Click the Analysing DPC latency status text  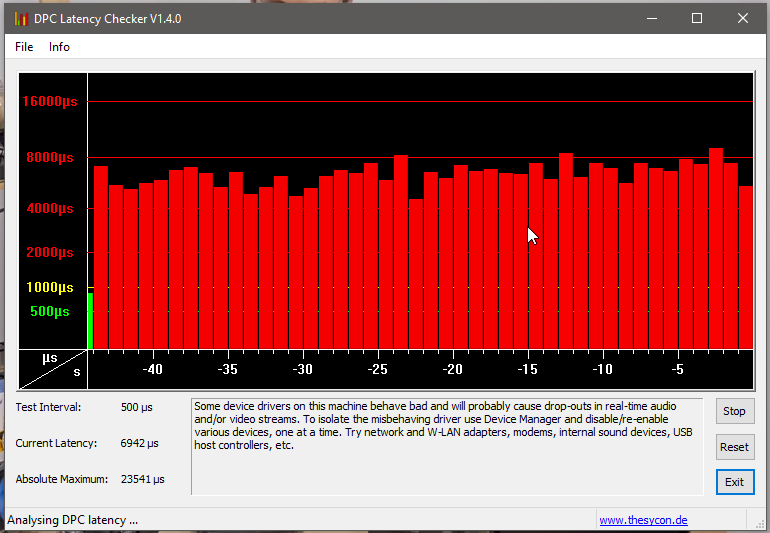click(72, 520)
